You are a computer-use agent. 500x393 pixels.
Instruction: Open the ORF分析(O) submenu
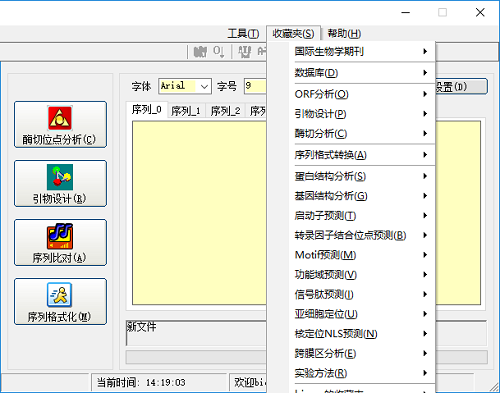pos(362,94)
